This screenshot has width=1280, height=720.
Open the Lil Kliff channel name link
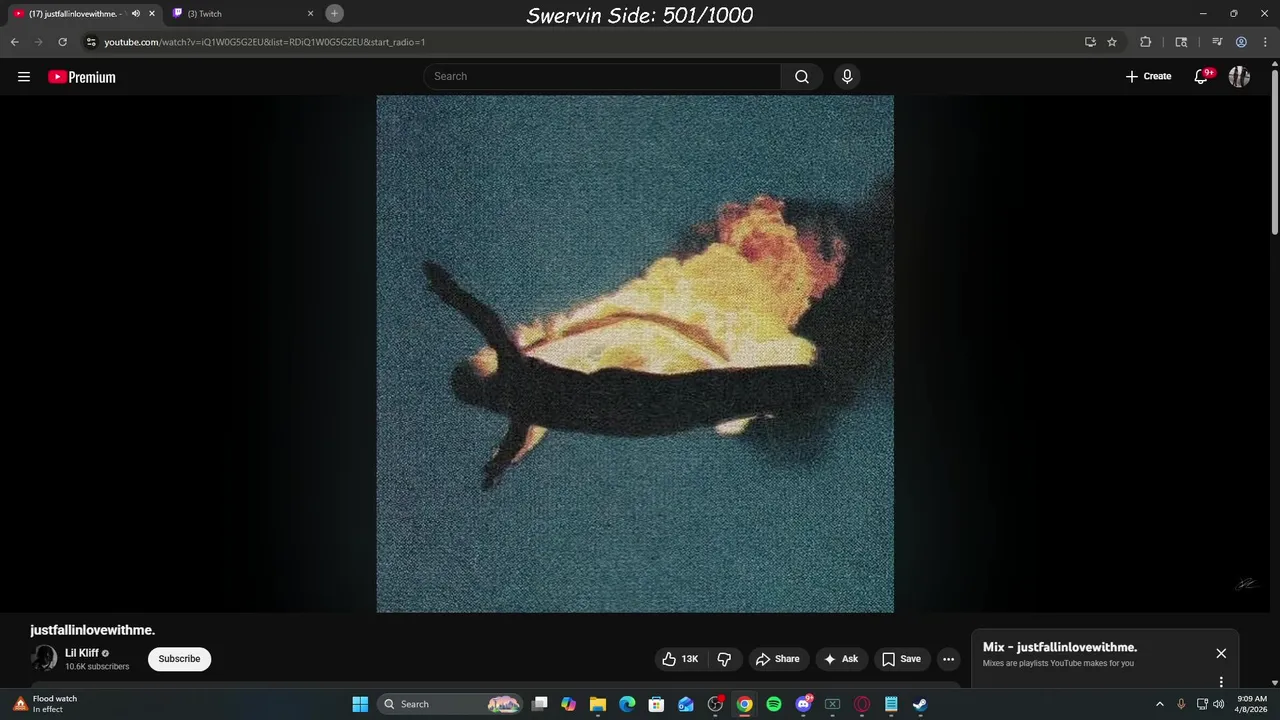point(82,653)
